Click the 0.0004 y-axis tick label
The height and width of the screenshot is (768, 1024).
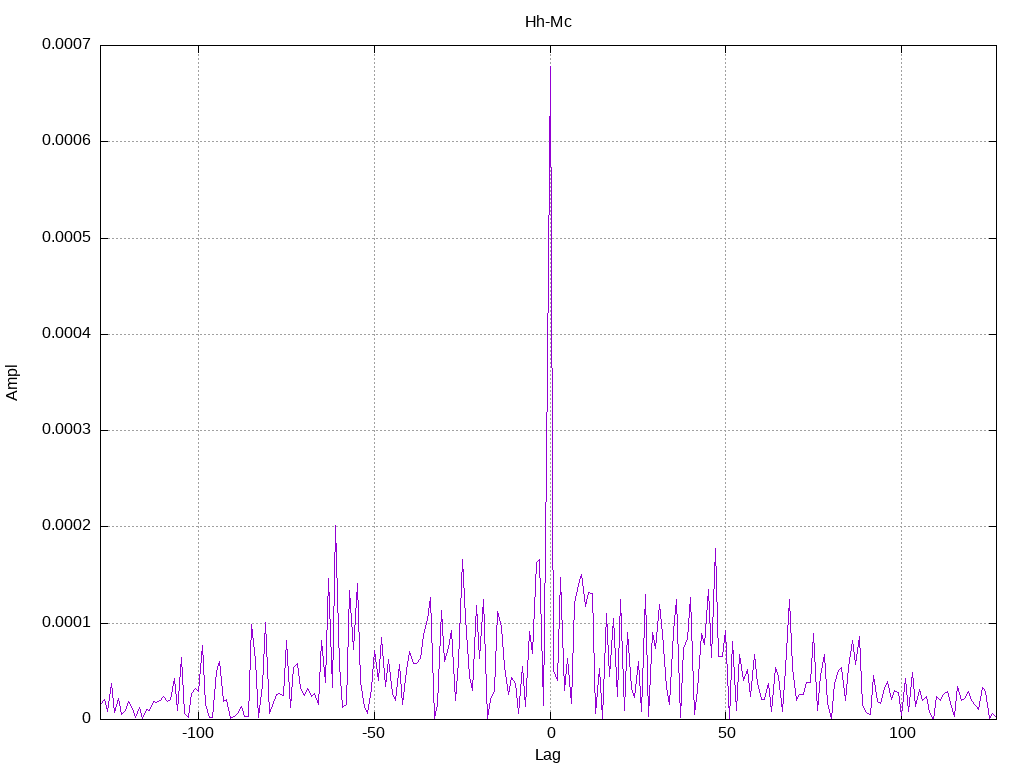click(66, 334)
